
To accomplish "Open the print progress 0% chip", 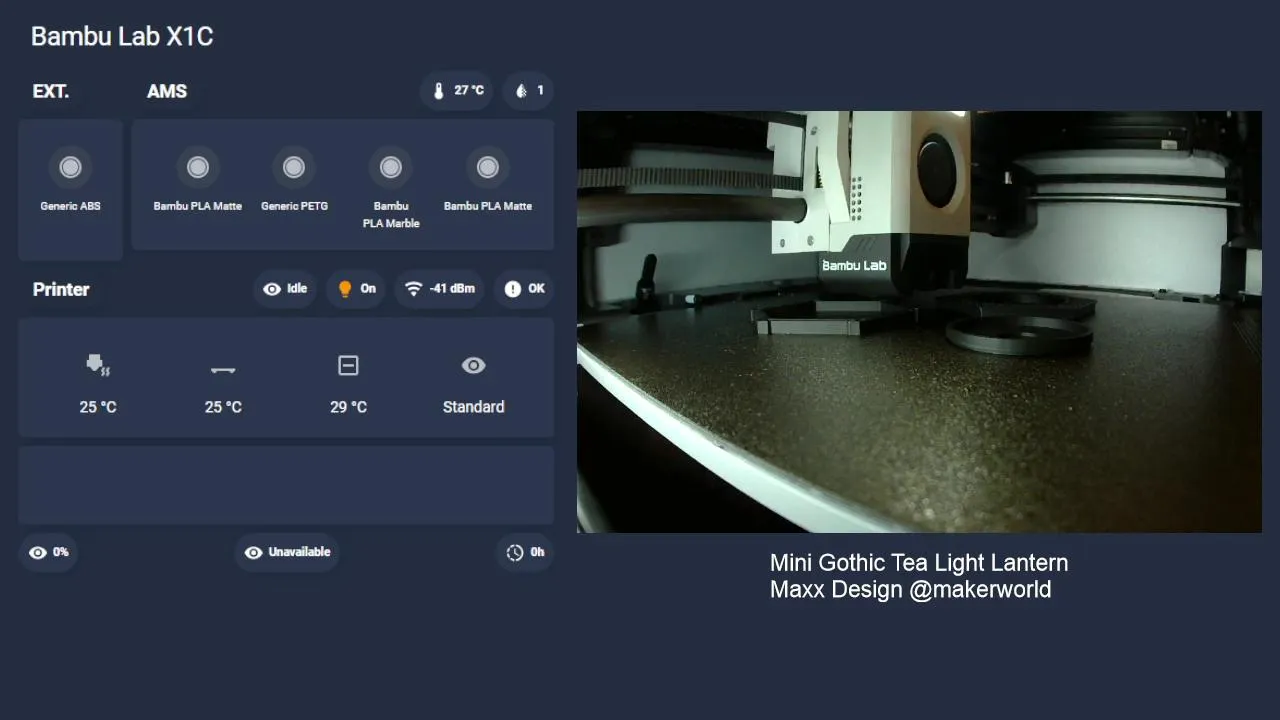I will click(49, 552).
